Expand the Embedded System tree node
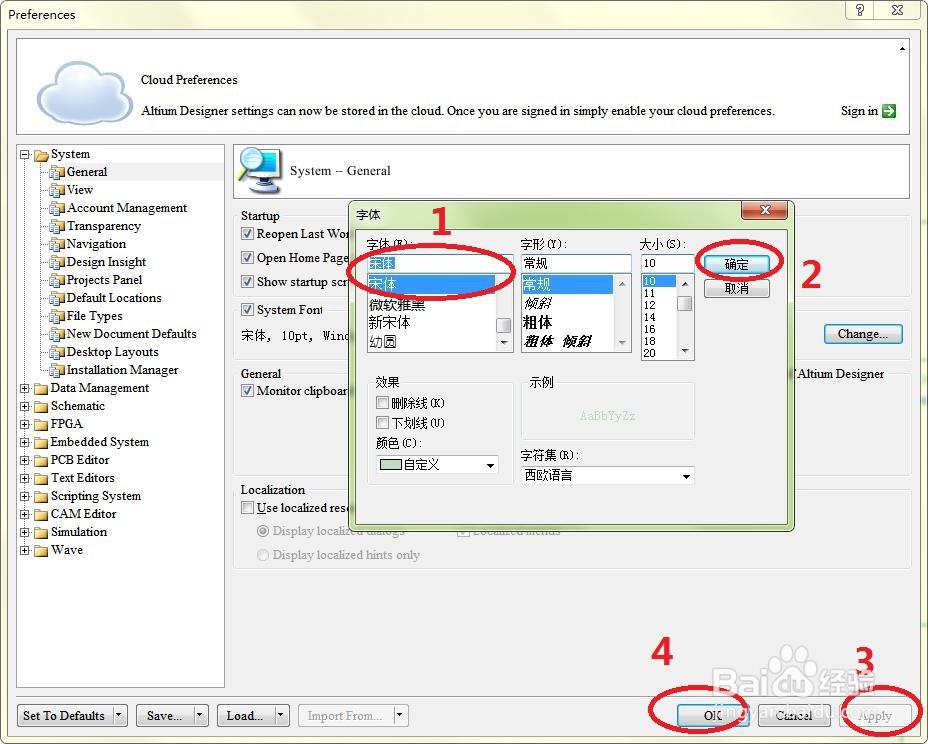This screenshot has height=744, width=928. point(25,442)
